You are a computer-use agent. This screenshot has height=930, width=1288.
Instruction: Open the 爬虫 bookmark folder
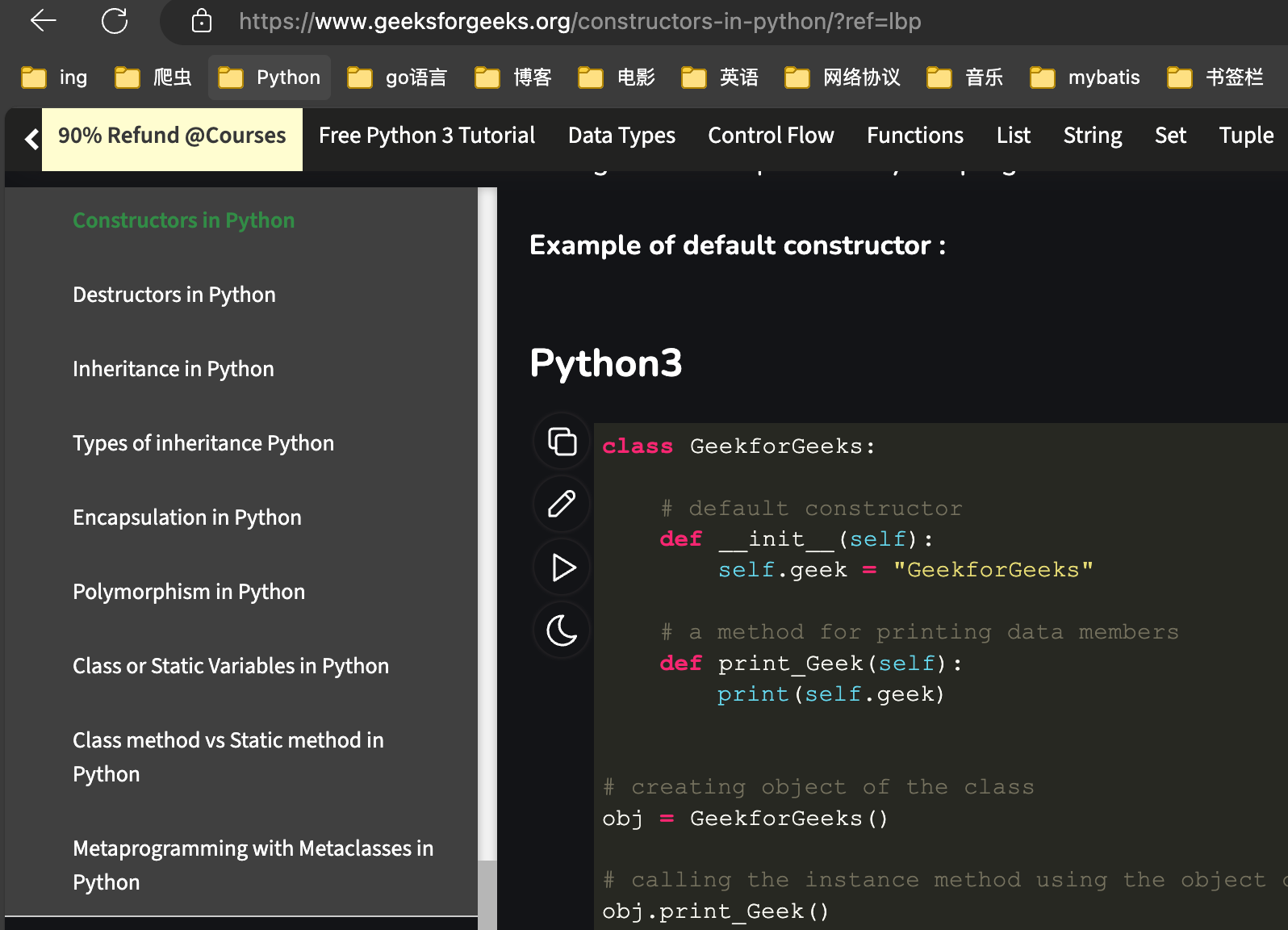pyautogui.click(x=153, y=77)
